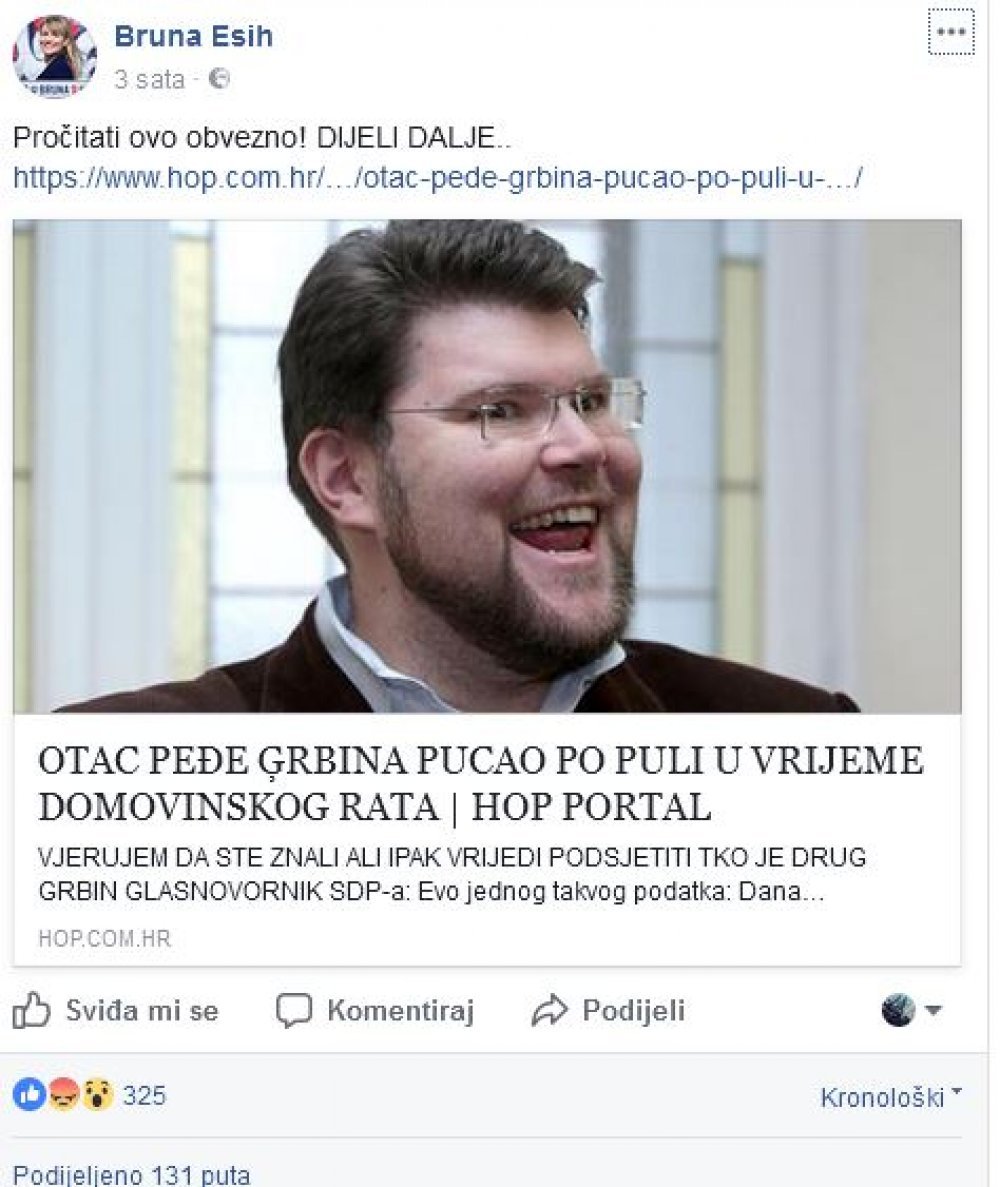Open article headline OTAC PEĐE GRBINA PUCAO
Image resolution: width=1000 pixels, height=1187 pixels.
click(x=481, y=783)
